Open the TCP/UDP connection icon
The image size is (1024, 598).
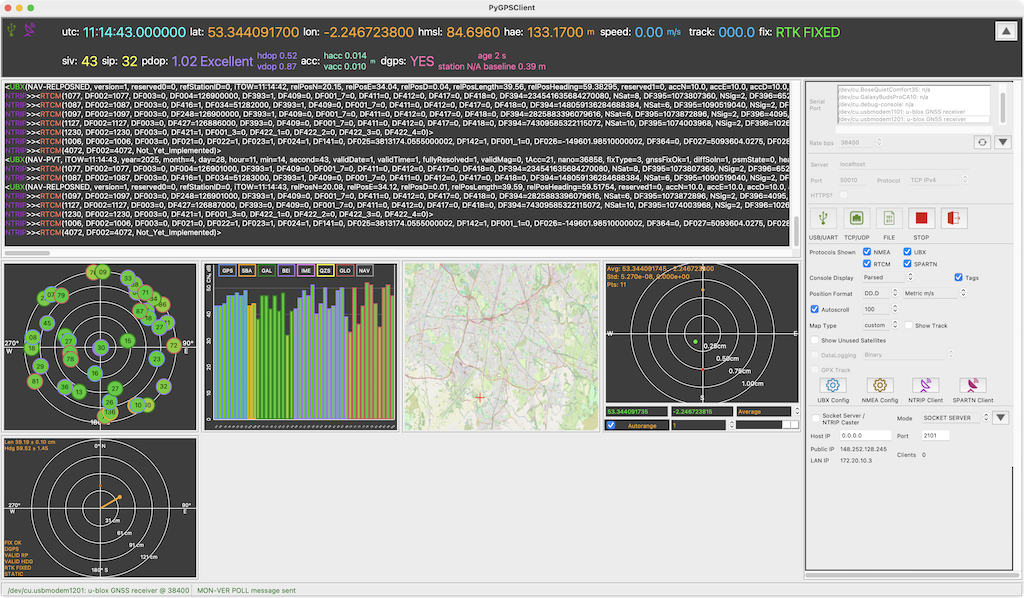pyautogui.click(x=856, y=218)
